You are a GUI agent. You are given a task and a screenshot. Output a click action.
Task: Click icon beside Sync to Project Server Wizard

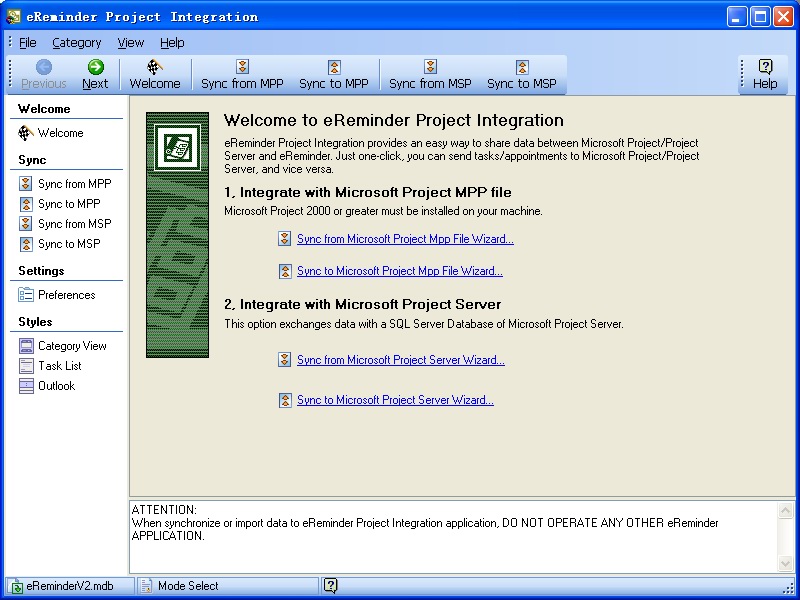coord(285,400)
